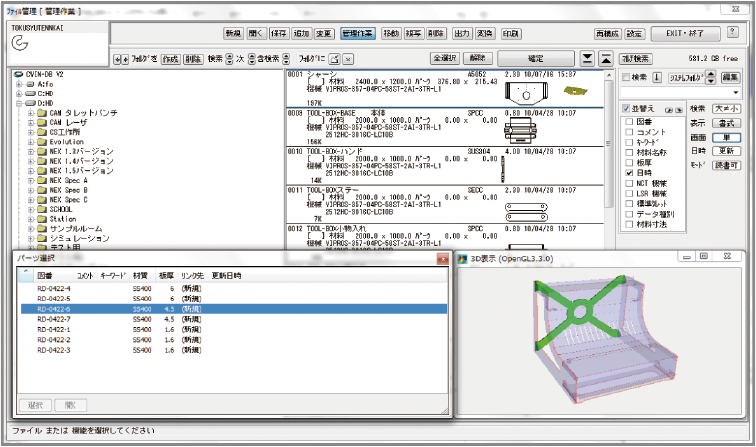This screenshot has height=447, width=756.
Task: Click the 印刷 toolbar button
Action: tap(511, 33)
